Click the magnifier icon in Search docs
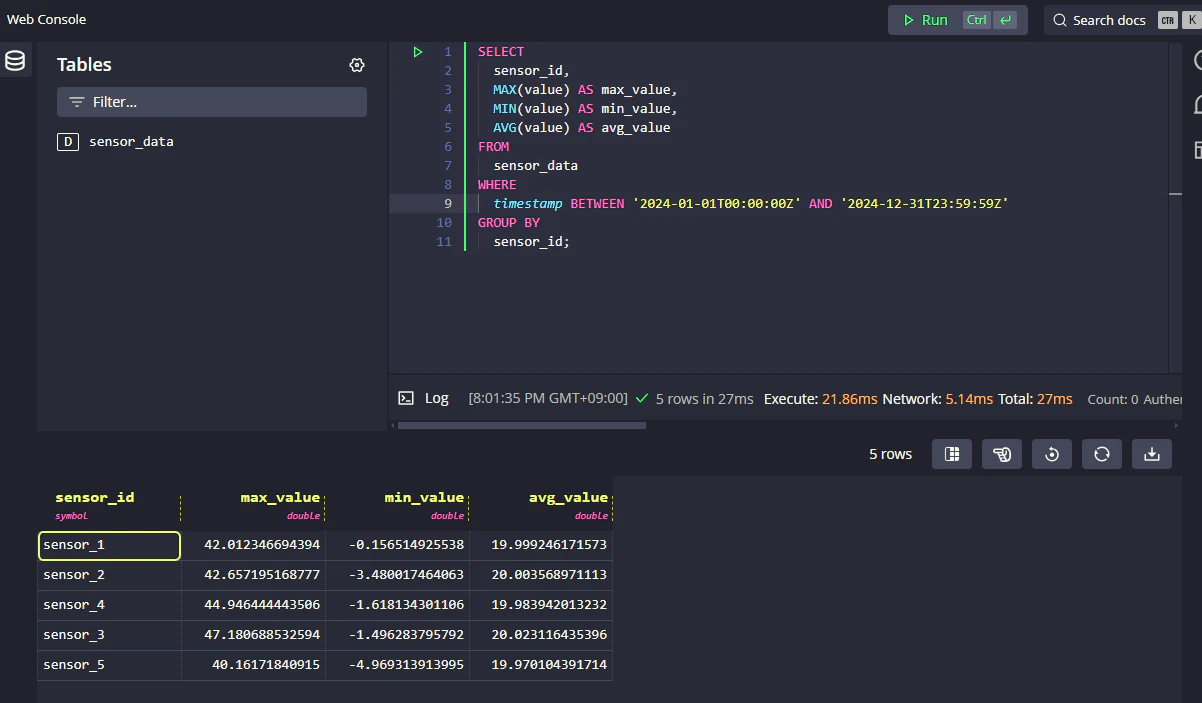The height and width of the screenshot is (703, 1202). coord(1061,20)
